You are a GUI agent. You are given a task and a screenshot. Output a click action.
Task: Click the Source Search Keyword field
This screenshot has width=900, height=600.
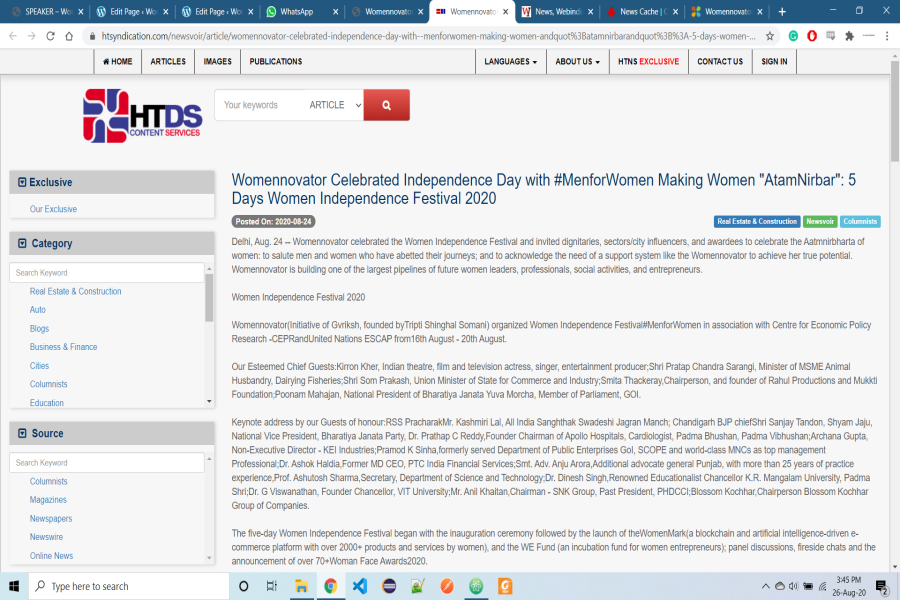click(107, 463)
